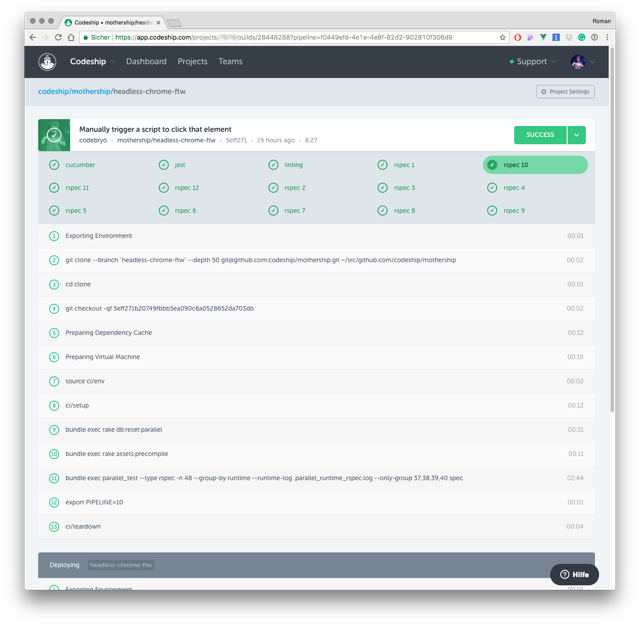Click the Vue devtools extension icon

coord(543,37)
